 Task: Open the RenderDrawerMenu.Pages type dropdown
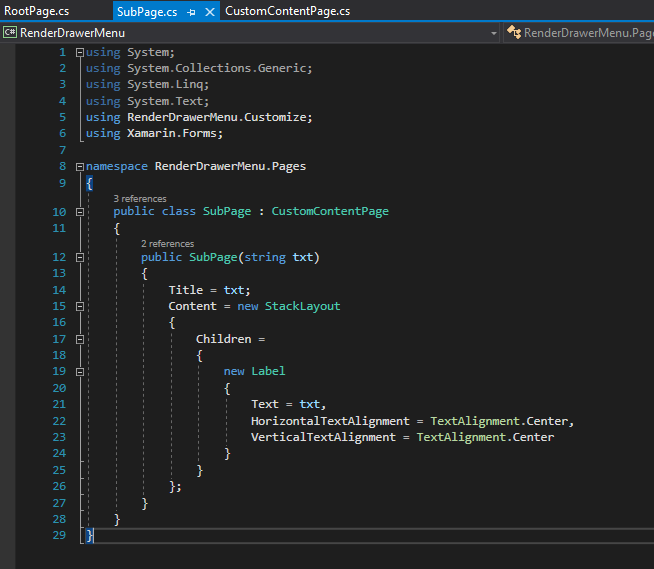point(580,33)
